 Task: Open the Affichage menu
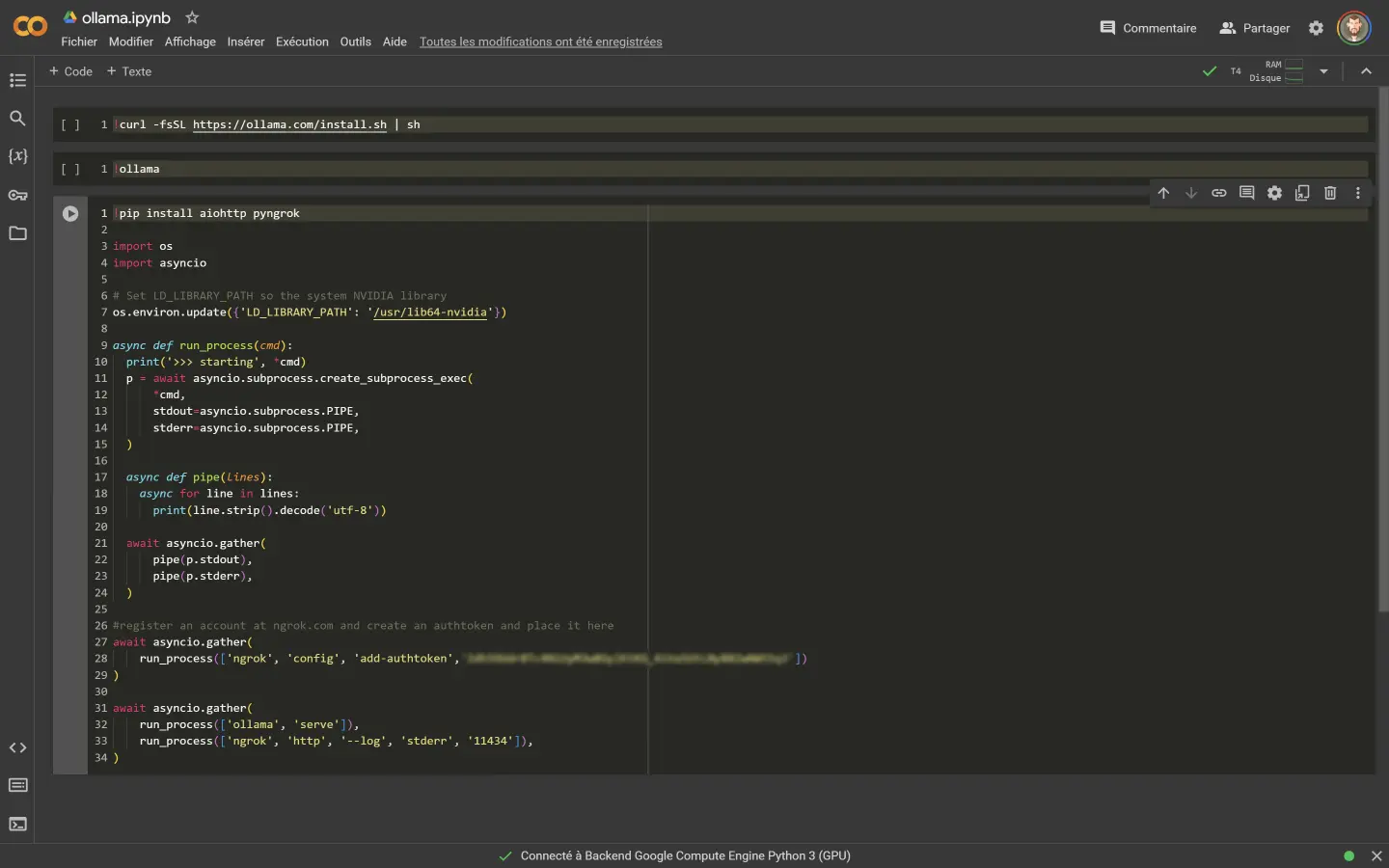(x=190, y=41)
